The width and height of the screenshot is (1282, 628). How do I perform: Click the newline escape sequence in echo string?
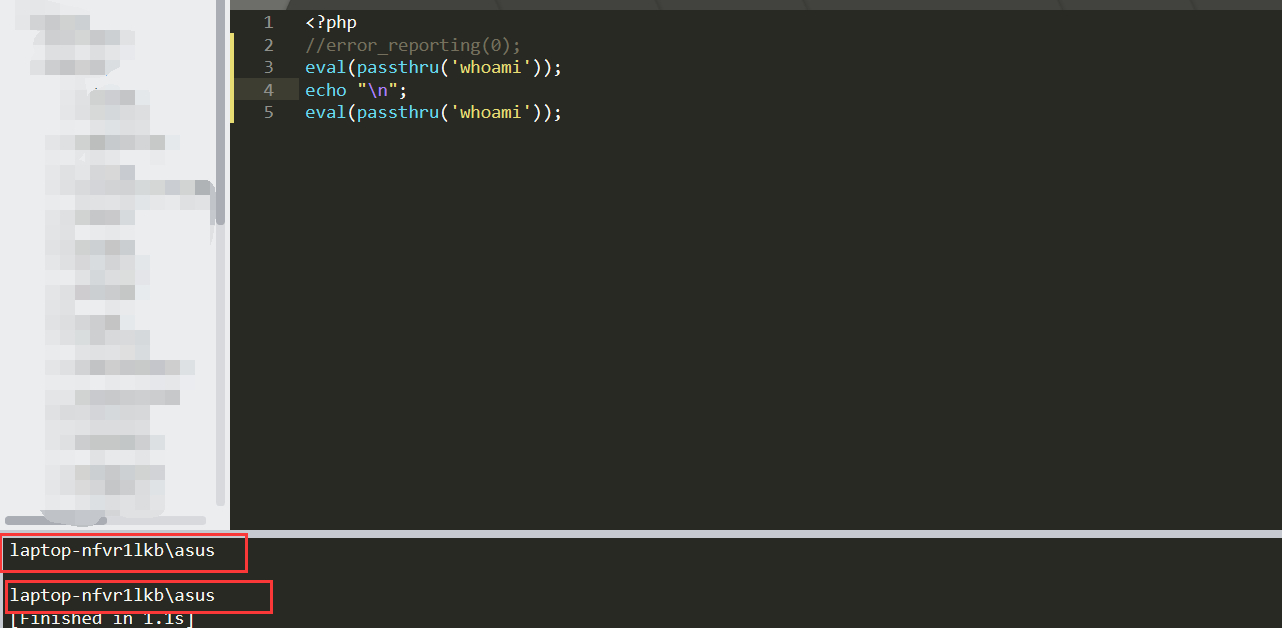click(379, 89)
